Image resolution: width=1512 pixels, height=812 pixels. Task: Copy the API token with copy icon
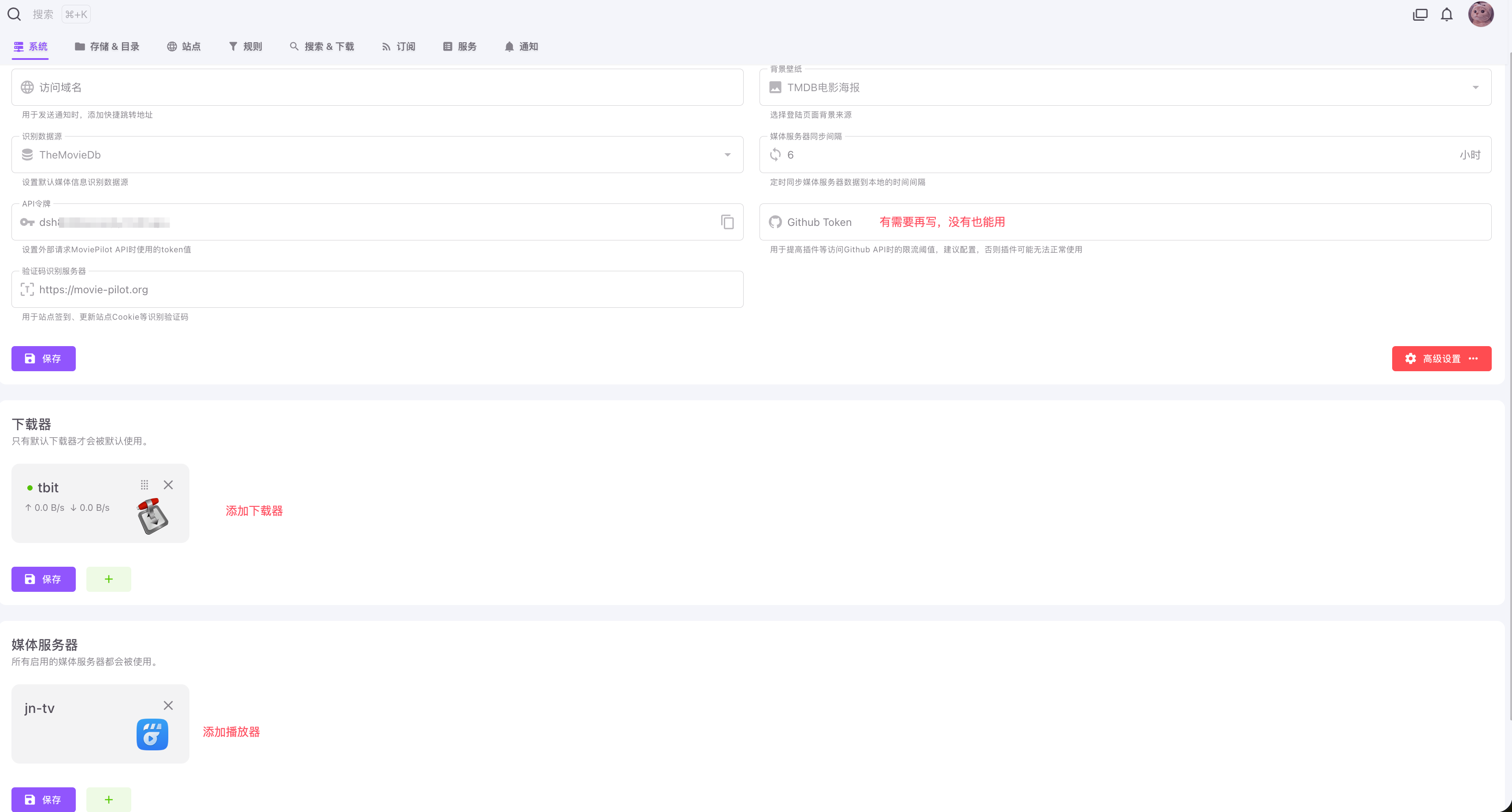click(727, 222)
